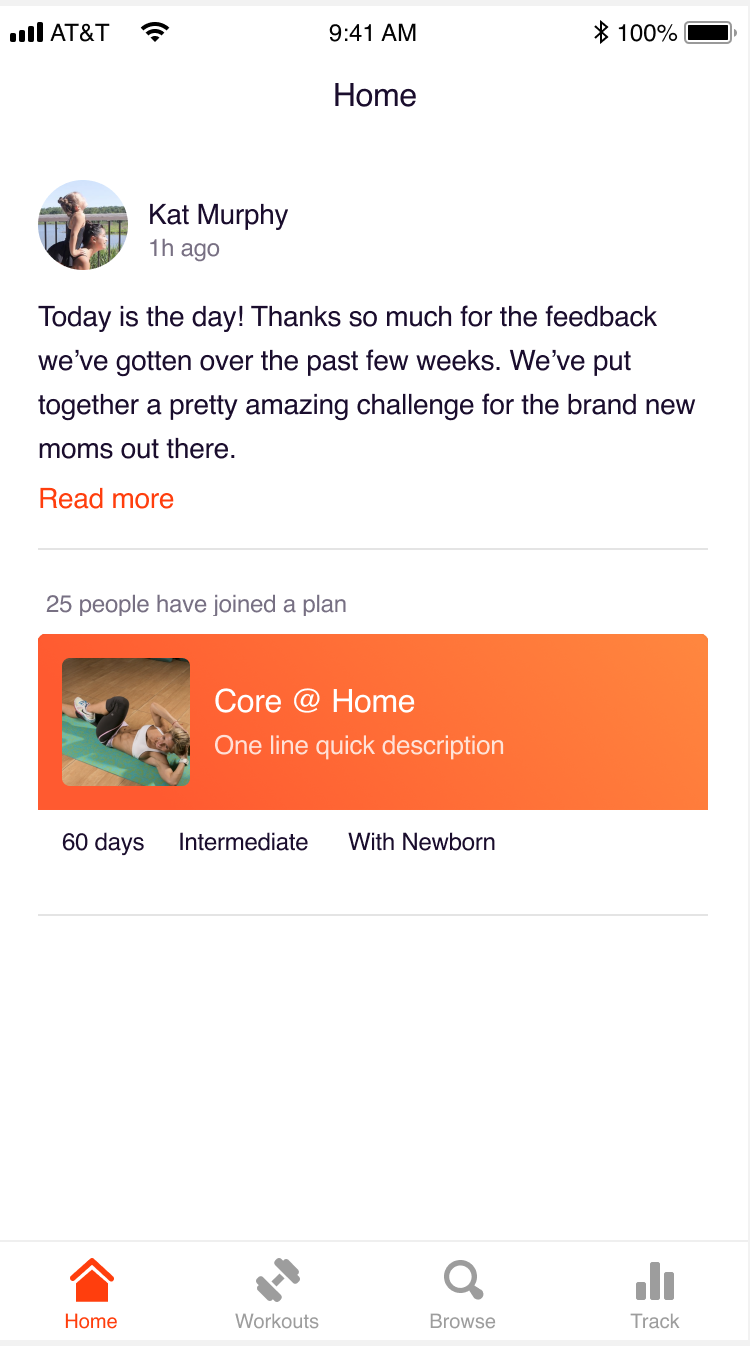Open the Workouts dumbbell icon
Viewport: 750px width, 1346px height.
tap(277, 1278)
